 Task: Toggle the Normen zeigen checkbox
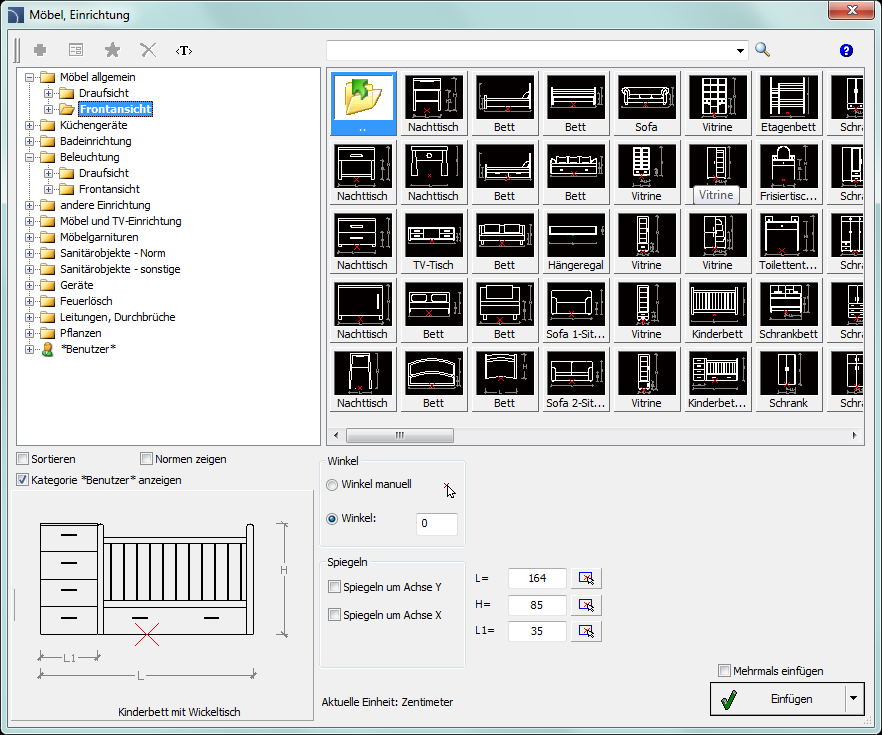coord(147,459)
